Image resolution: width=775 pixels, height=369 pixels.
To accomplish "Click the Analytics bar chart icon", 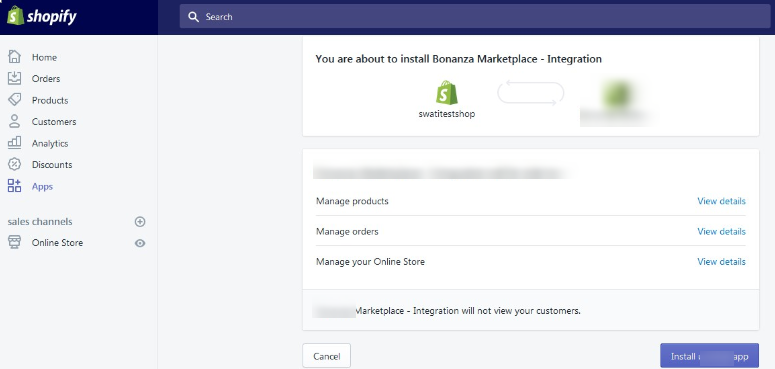I will pyautogui.click(x=14, y=143).
